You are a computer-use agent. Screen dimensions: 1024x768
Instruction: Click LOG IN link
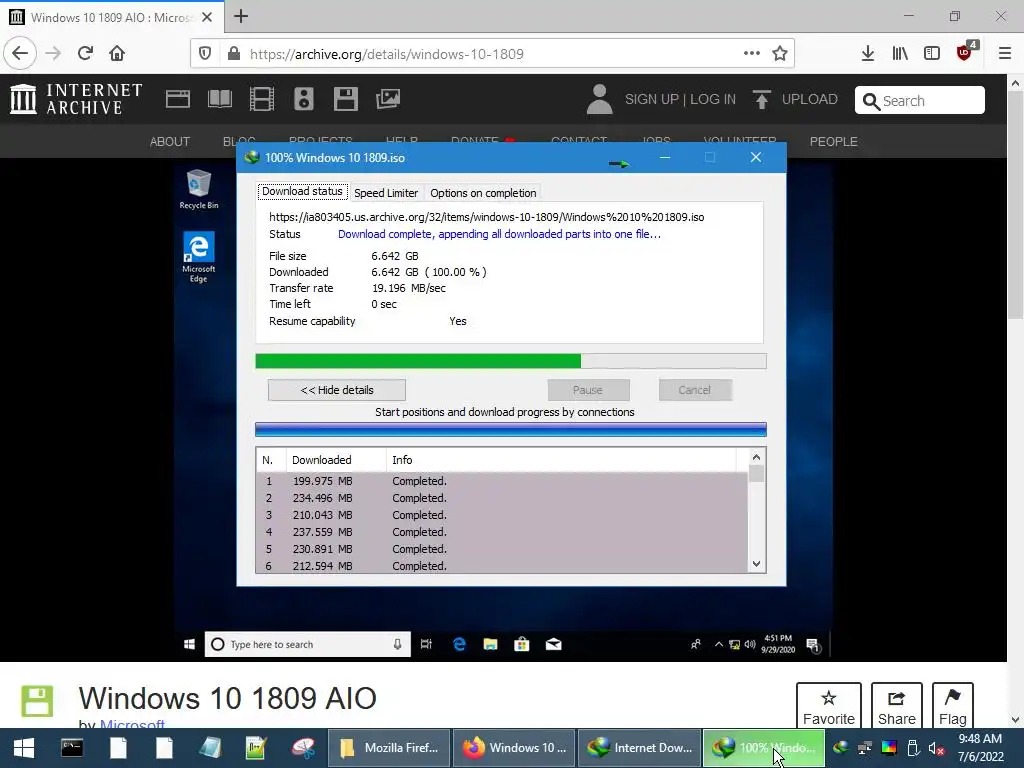pos(712,99)
